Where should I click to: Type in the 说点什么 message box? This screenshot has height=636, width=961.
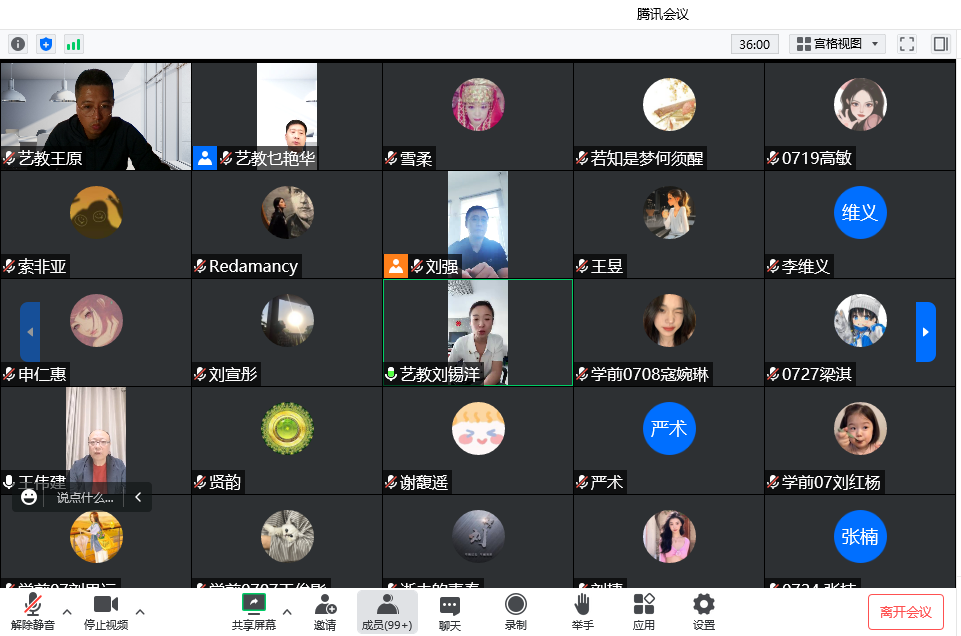(x=85, y=497)
